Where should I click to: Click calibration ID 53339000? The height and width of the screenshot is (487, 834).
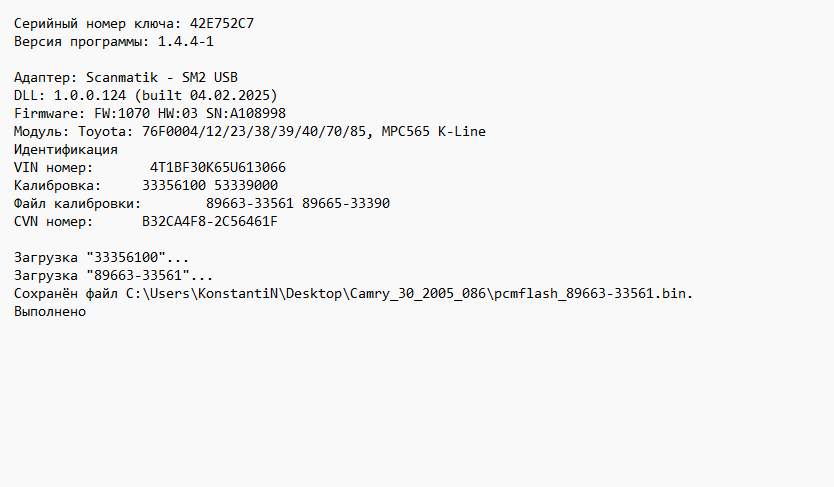[246, 186]
